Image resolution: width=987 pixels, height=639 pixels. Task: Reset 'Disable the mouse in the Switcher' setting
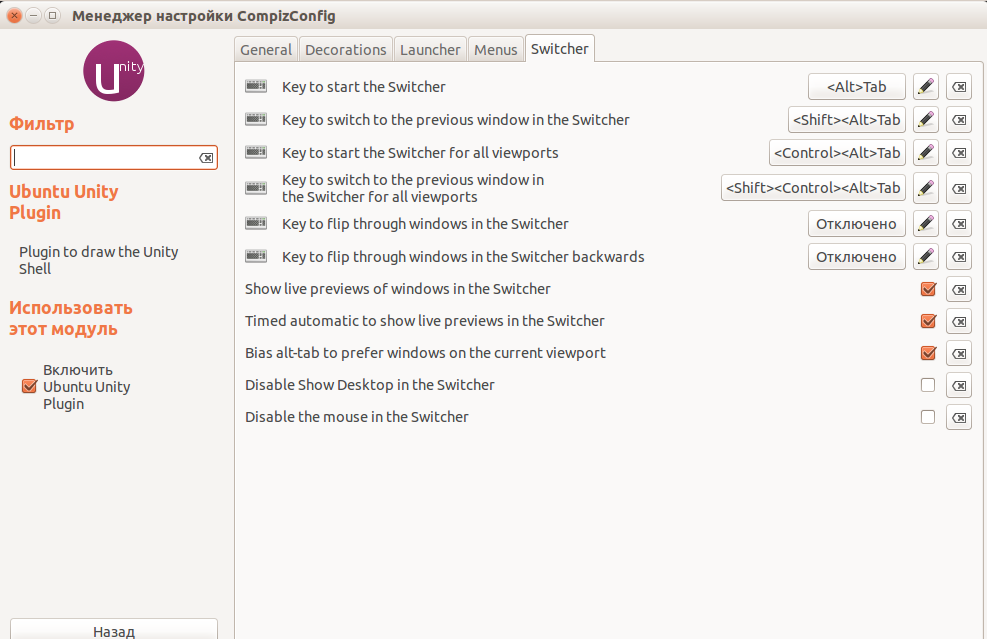click(959, 417)
